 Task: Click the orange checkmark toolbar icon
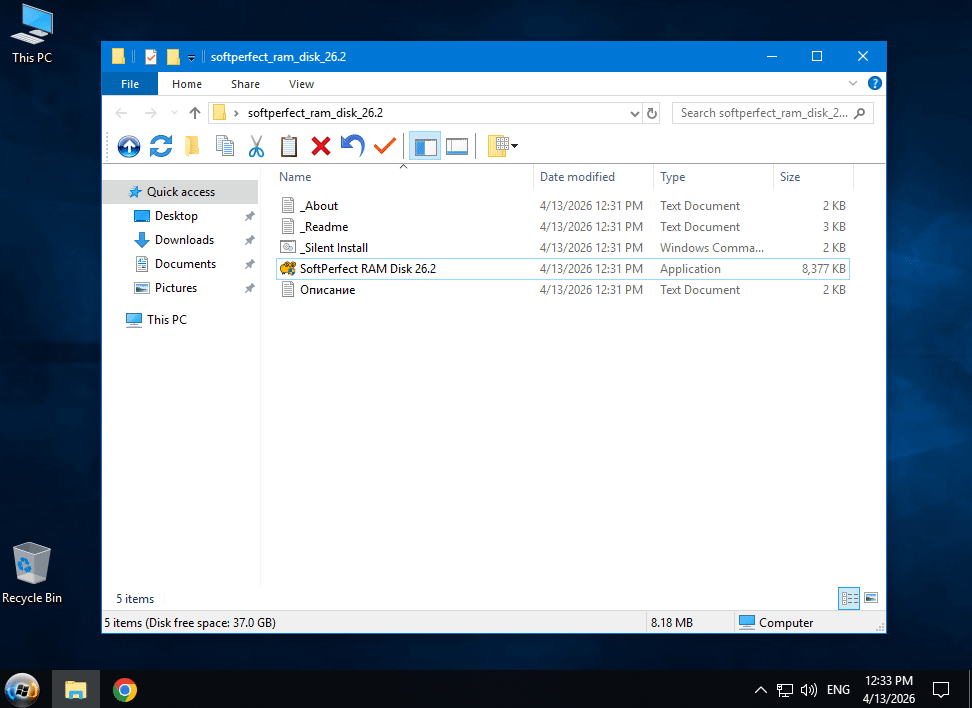pyautogui.click(x=384, y=147)
